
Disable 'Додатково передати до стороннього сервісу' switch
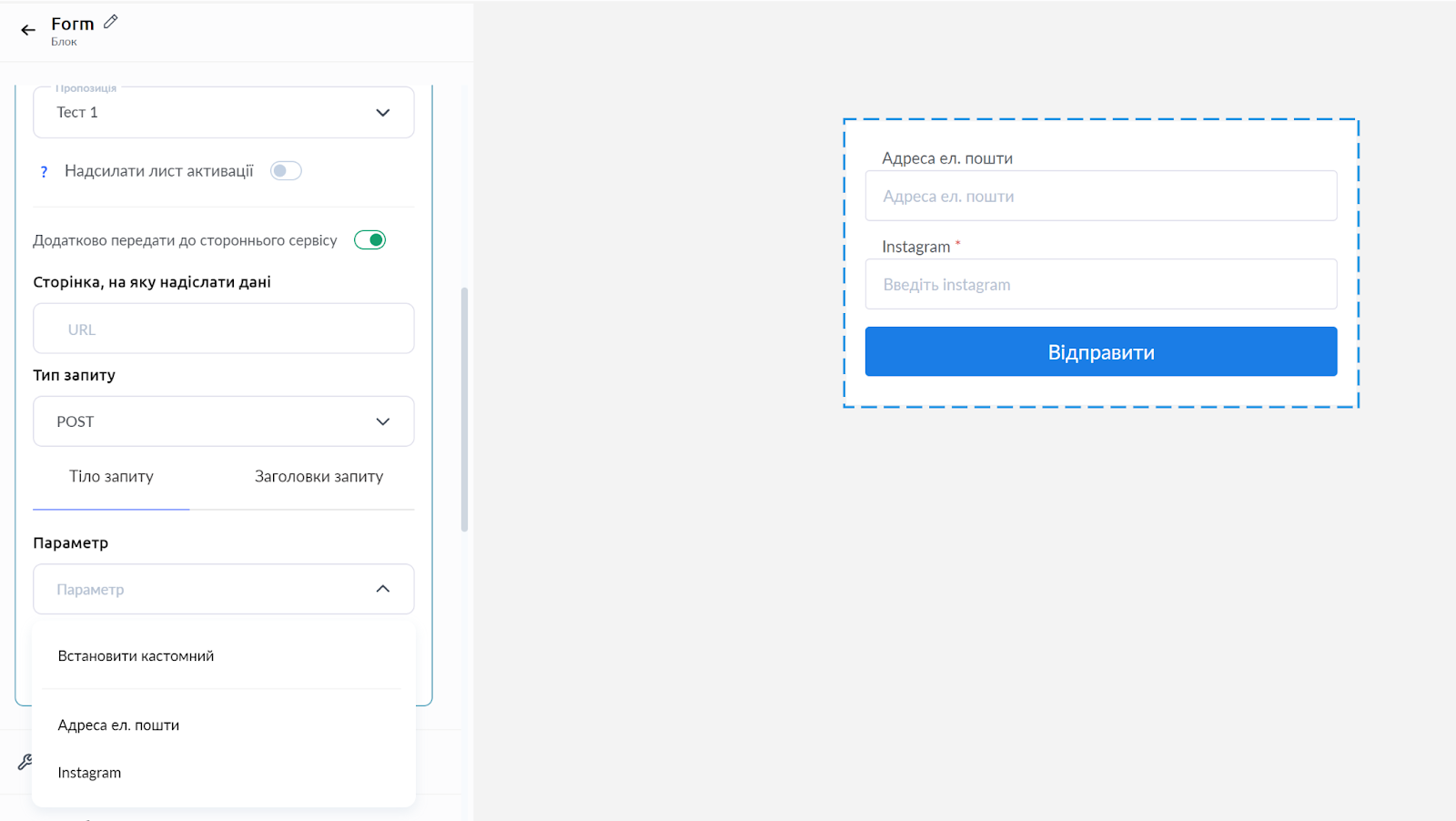point(370,240)
